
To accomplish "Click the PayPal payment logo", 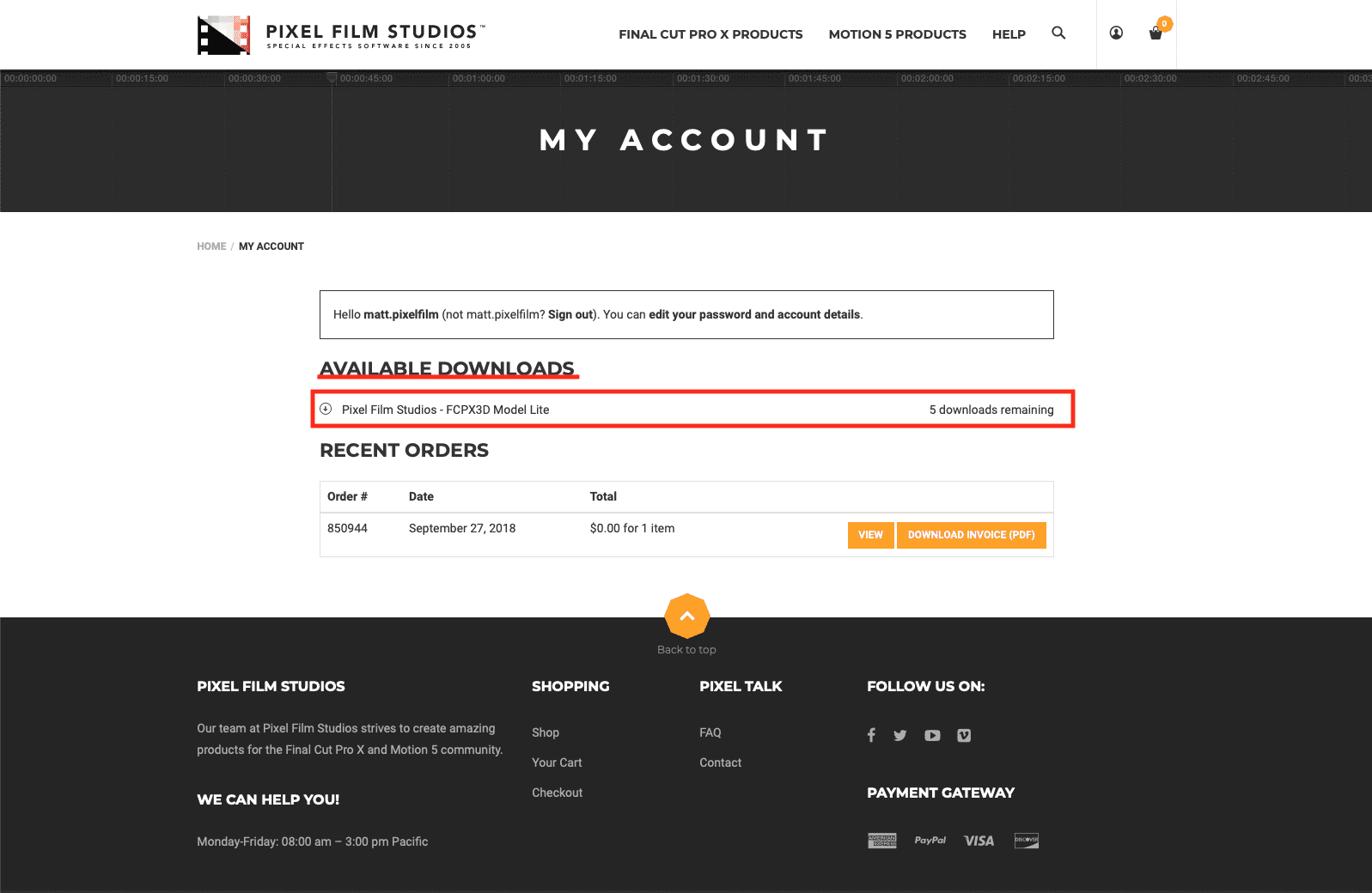I will [x=930, y=841].
